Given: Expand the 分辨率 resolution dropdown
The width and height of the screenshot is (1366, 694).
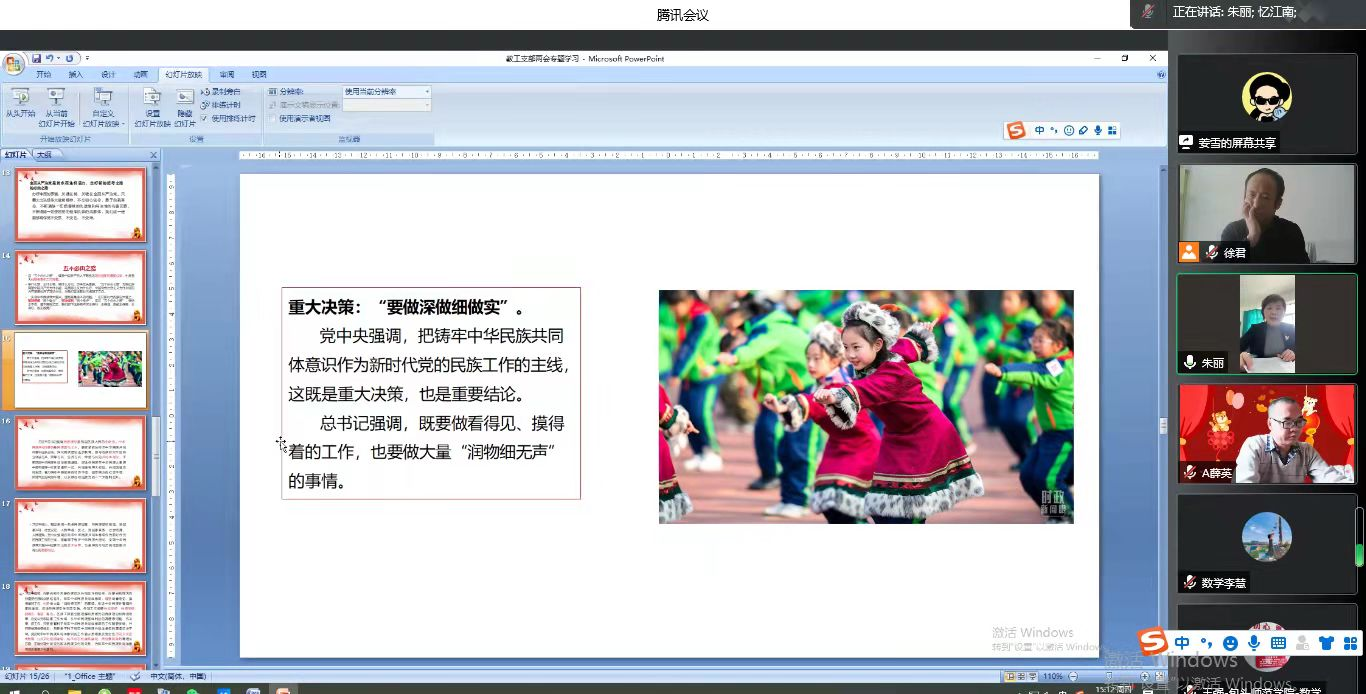Looking at the screenshot, I should (x=427, y=92).
